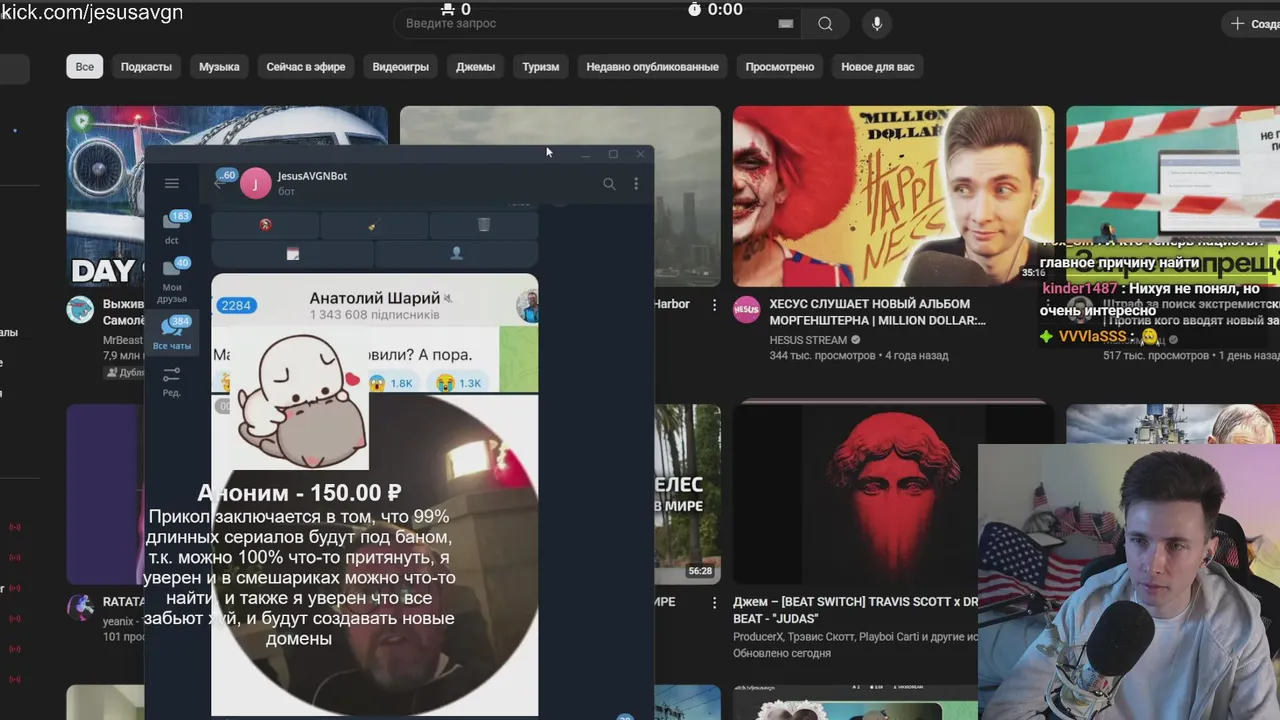
Task: Select the Мои друзья chat folder
Action: pos(172,281)
